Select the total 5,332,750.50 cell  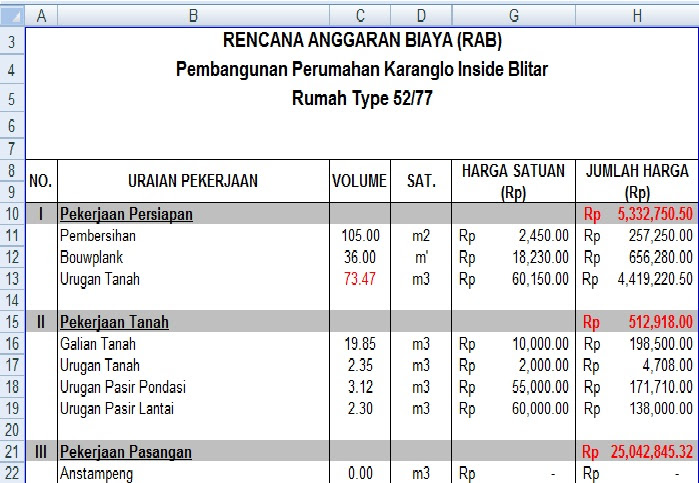click(x=637, y=214)
